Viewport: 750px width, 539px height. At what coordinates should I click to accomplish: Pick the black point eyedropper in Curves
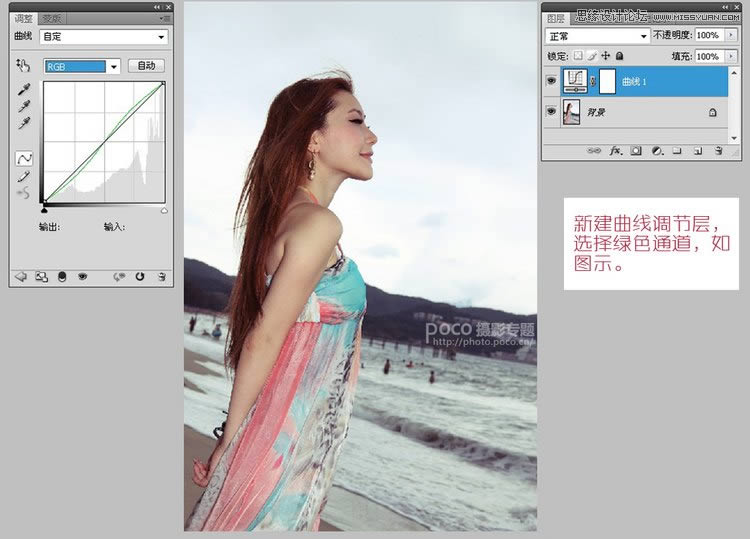tap(23, 88)
